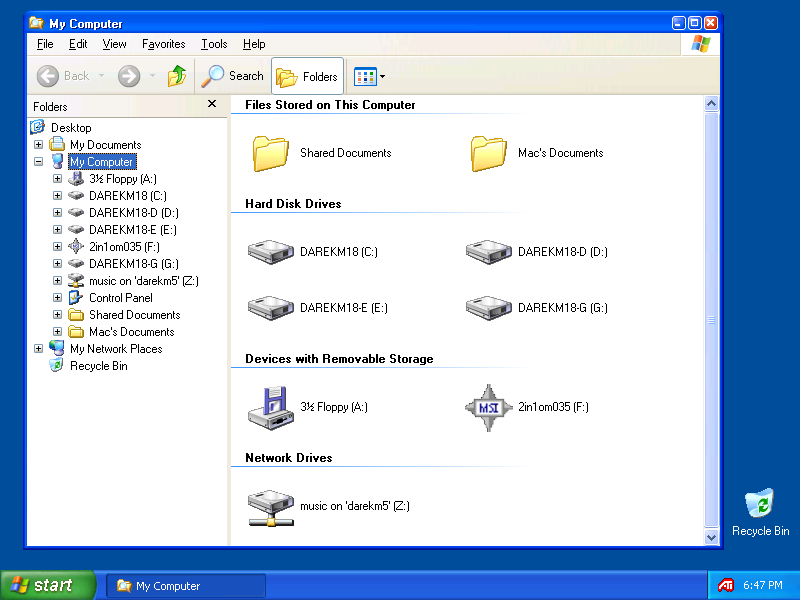
Task: Collapse My Computer in folder tree
Action: [x=38, y=161]
